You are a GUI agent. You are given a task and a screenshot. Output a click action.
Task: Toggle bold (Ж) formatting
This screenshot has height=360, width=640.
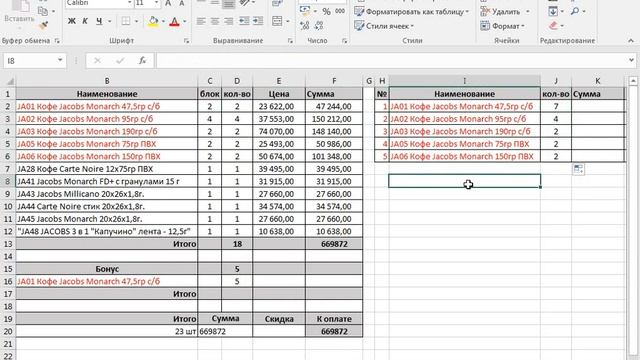coord(71,21)
